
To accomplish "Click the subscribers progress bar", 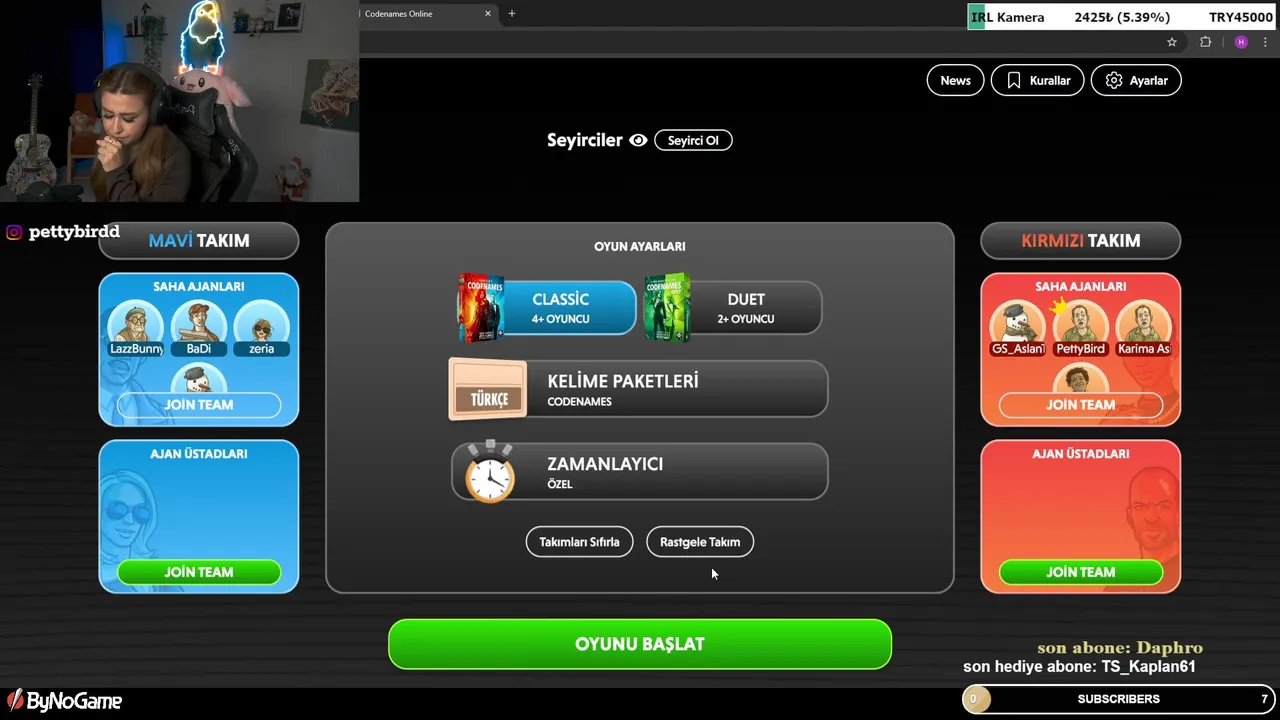I will pyautogui.click(x=1118, y=699).
